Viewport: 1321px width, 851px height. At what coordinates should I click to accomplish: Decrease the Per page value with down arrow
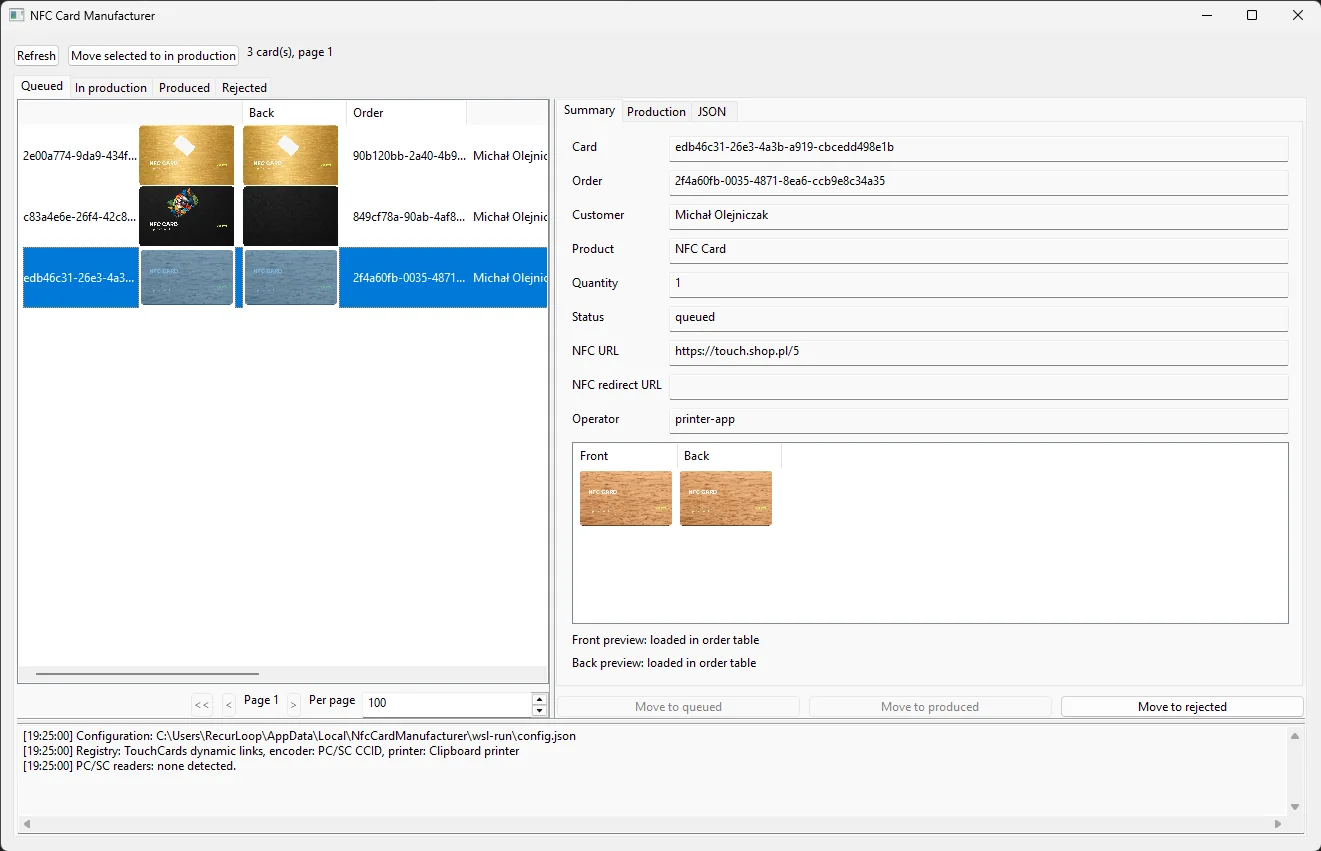coord(540,711)
